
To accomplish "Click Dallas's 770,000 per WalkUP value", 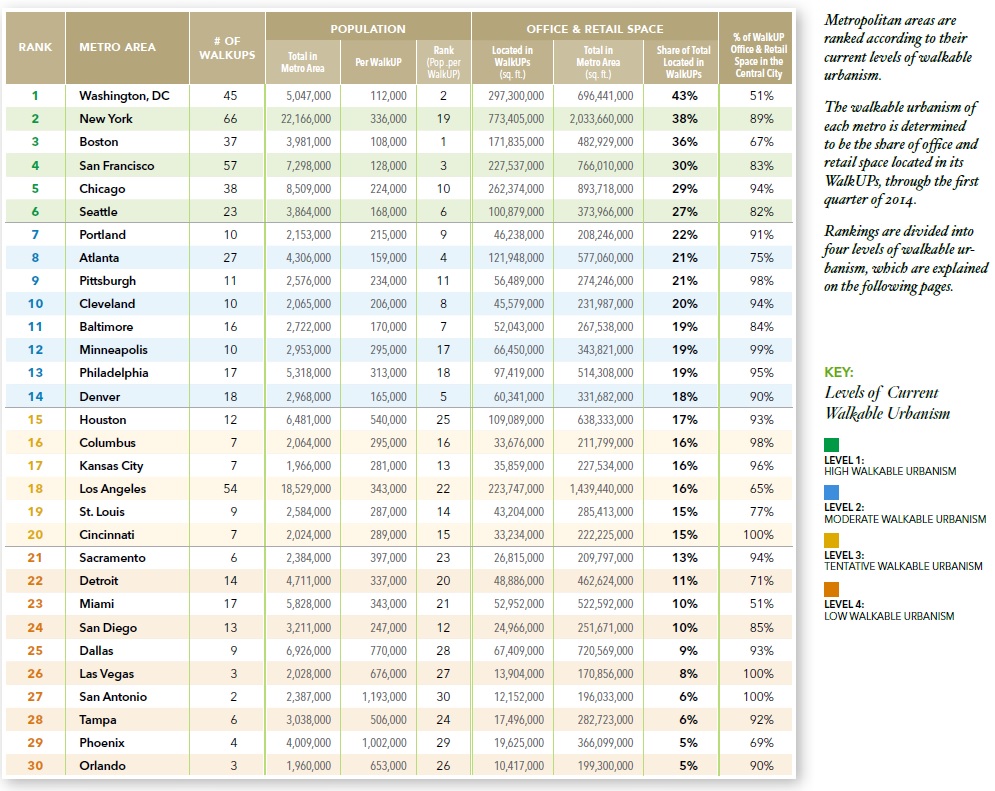I will click(388, 651).
